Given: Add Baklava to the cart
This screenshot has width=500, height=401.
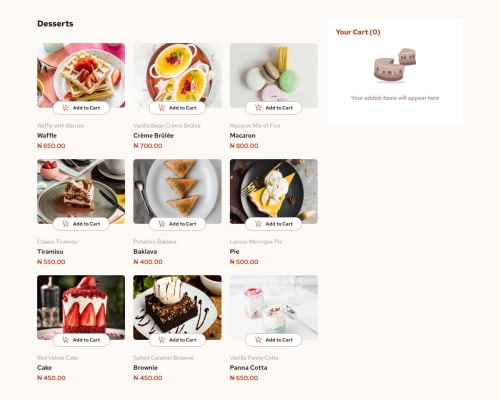Looking at the screenshot, I should pyautogui.click(x=177, y=224).
